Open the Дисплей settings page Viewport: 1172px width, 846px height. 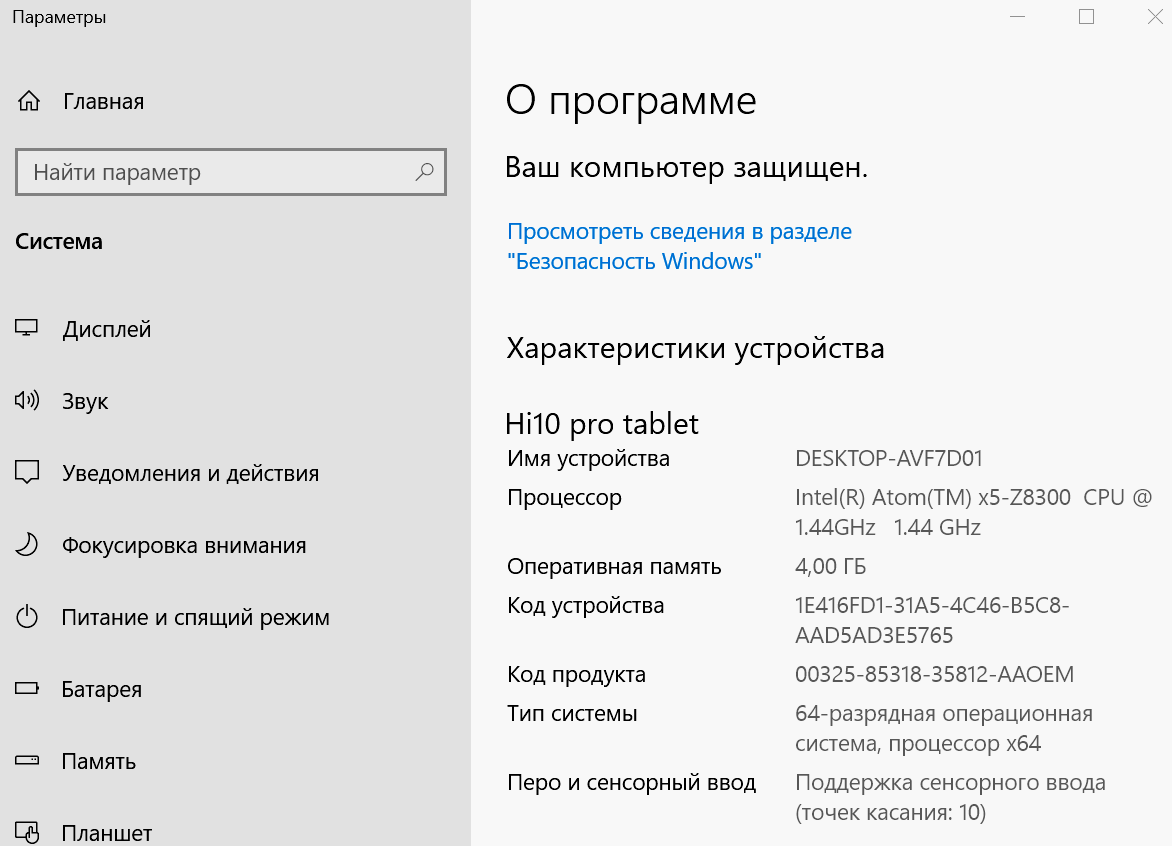107,329
